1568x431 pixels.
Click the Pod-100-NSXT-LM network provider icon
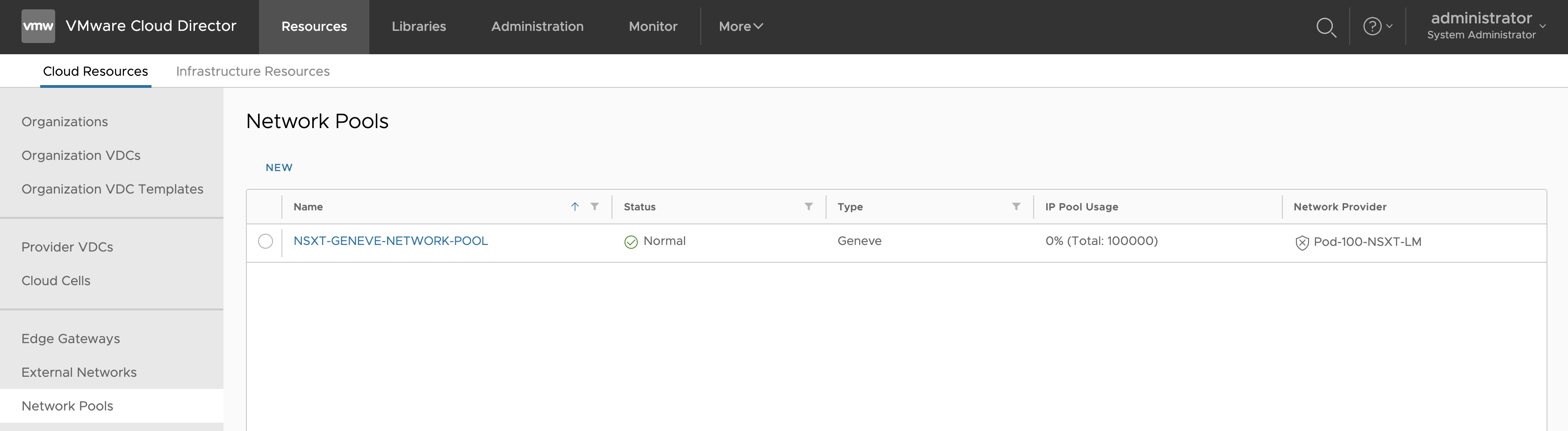pos(1302,243)
